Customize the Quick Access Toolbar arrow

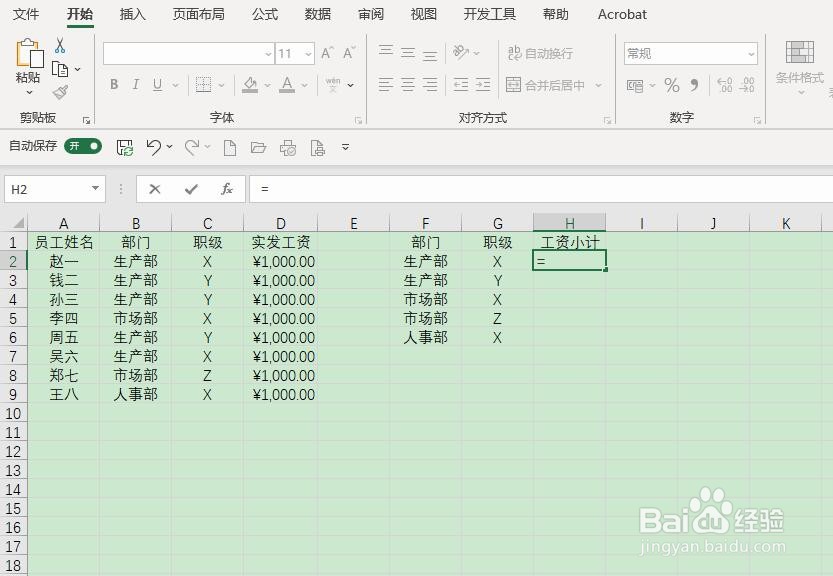point(345,147)
